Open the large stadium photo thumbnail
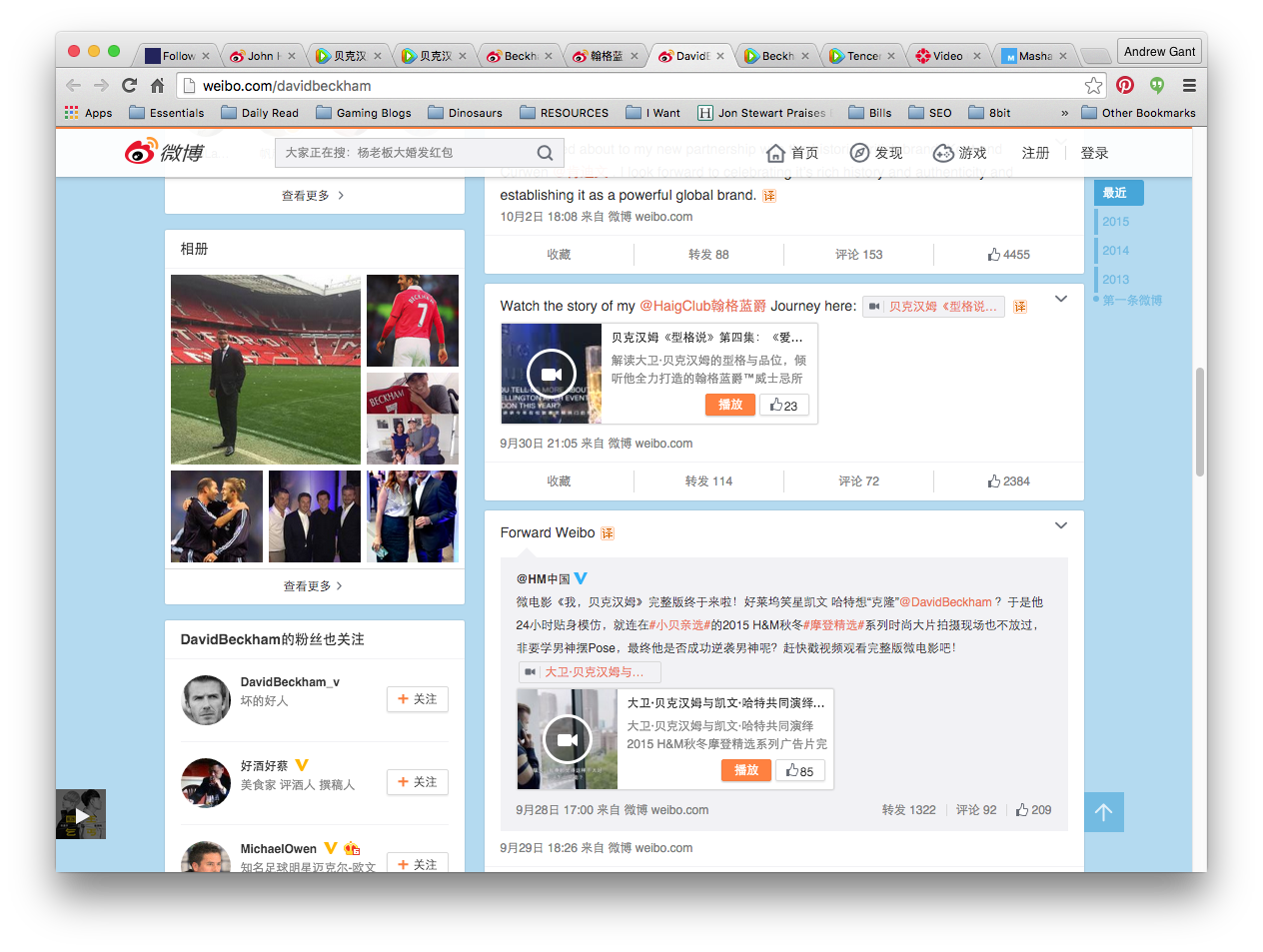The width and height of the screenshot is (1263, 952). coord(266,370)
